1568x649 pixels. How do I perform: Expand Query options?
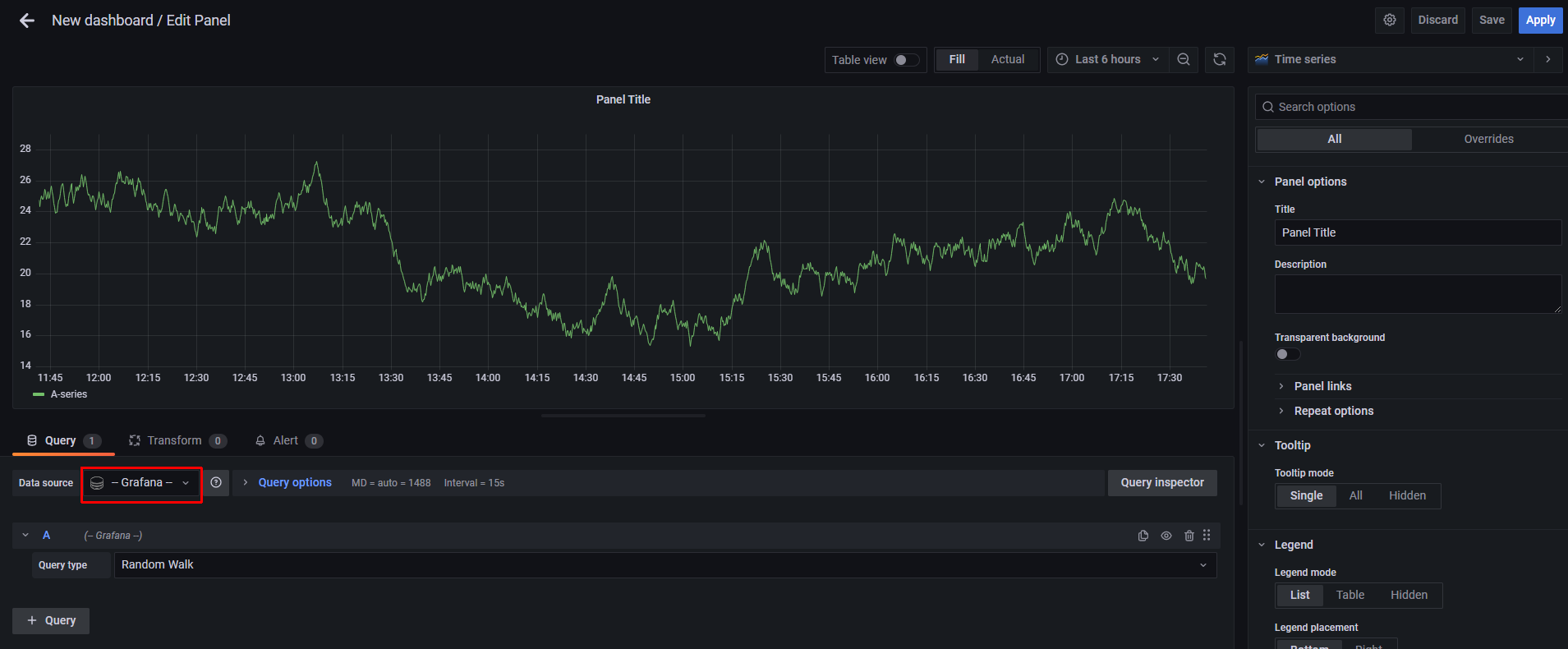tap(295, 483)
